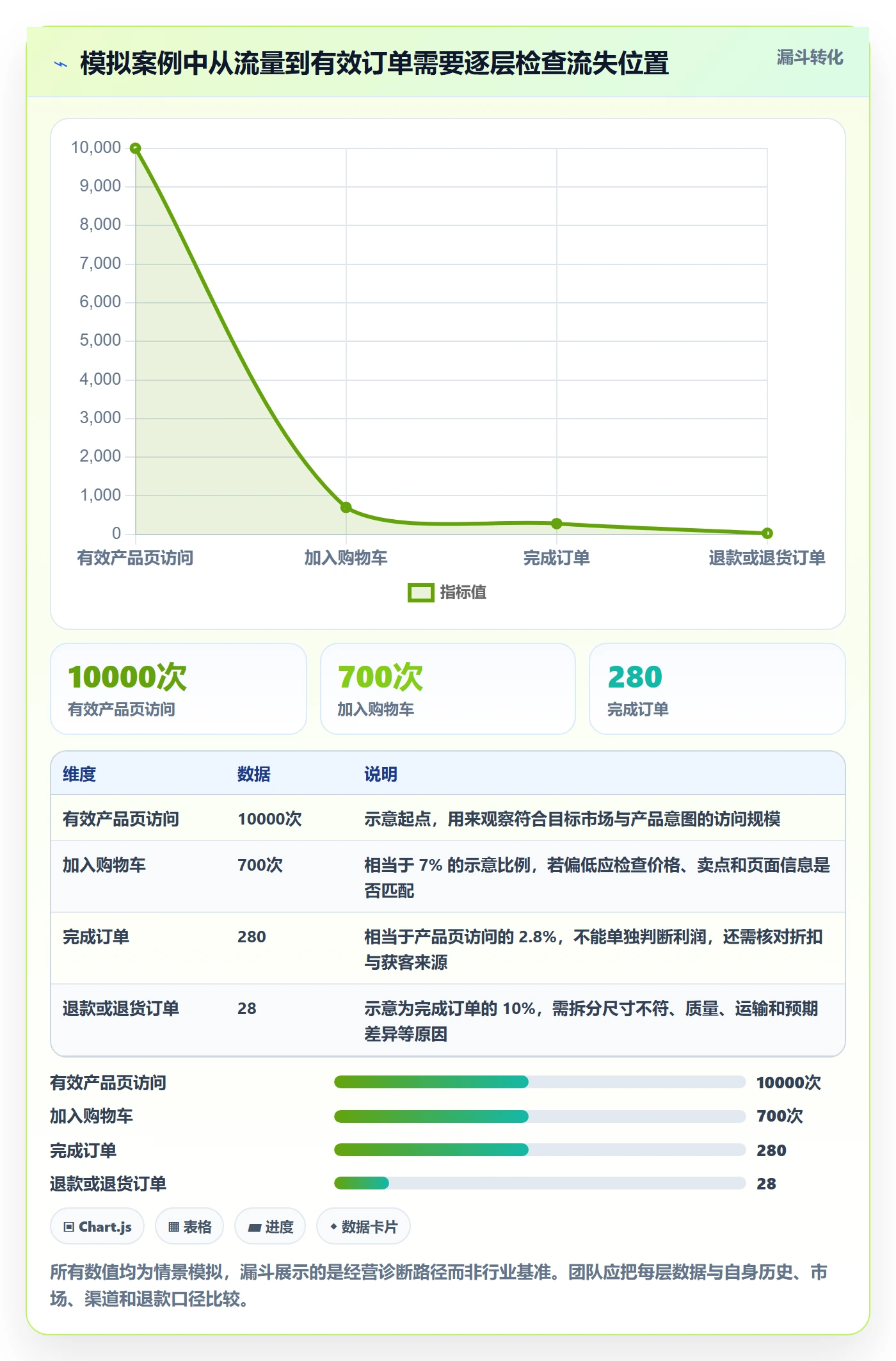Click the Chart.js tag chip

tap(97, 1227)
